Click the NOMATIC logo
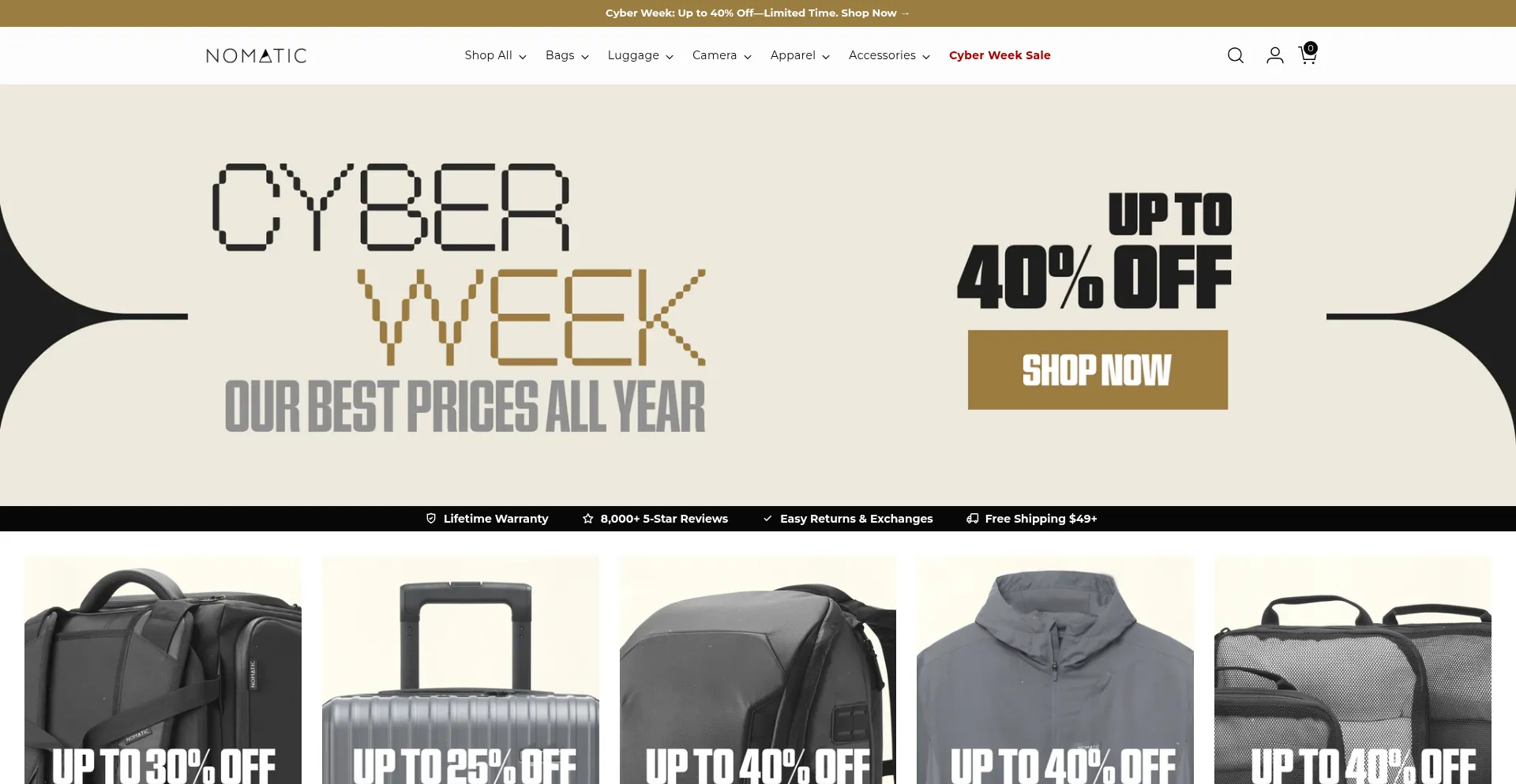Image resolution: width=1516 pixels, height=784 pixels. 256,55
